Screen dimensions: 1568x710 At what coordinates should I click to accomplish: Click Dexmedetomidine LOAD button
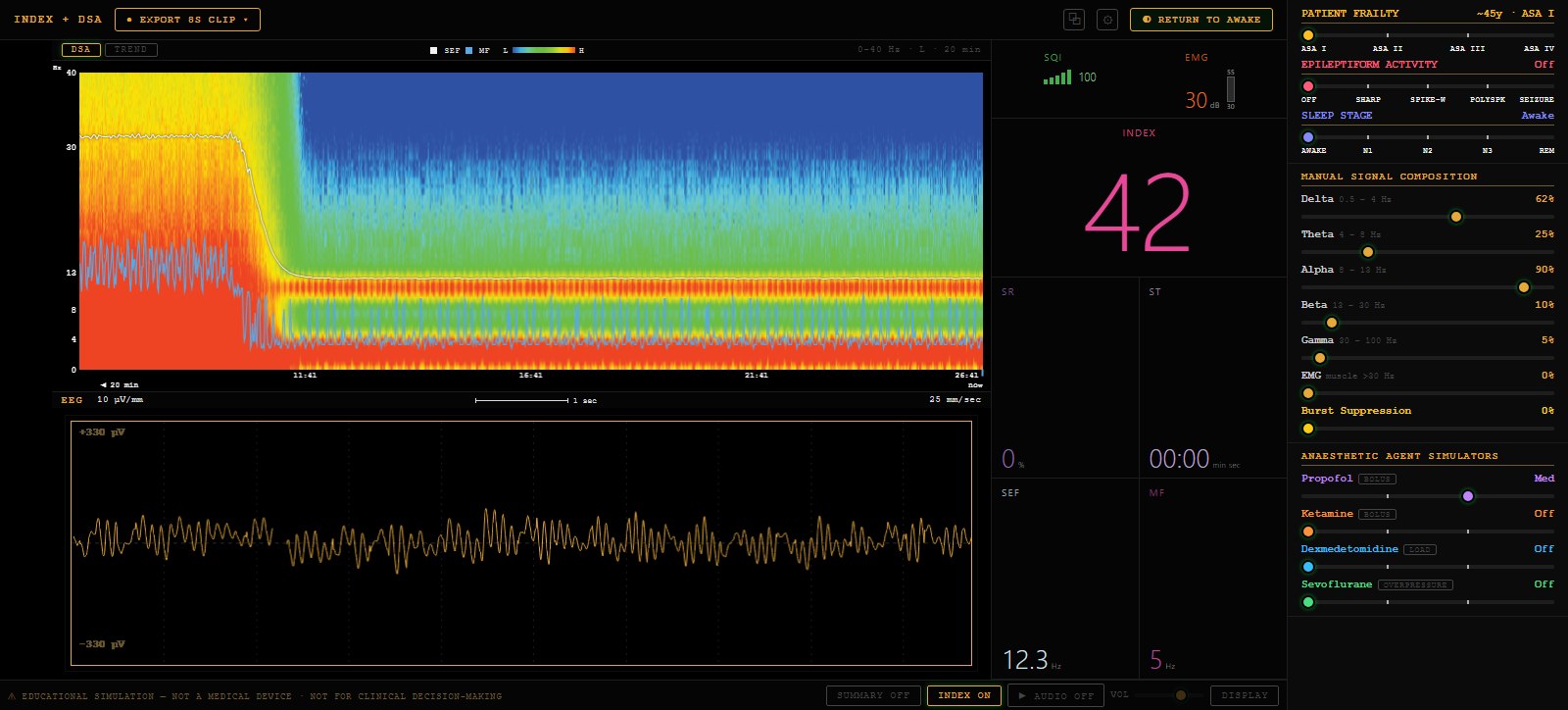coord(1420,549)
